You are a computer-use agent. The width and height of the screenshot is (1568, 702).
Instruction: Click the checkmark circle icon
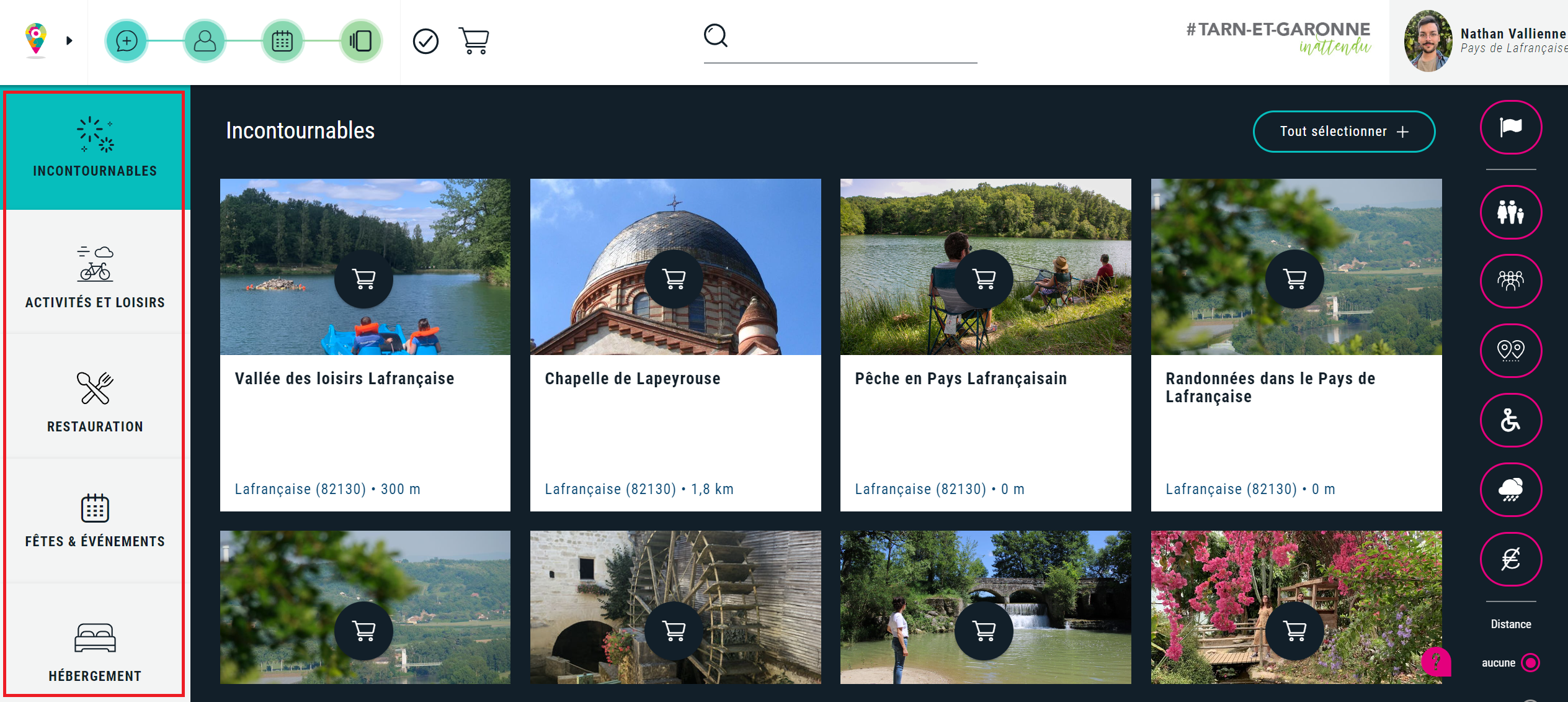(x=425, y=41)
